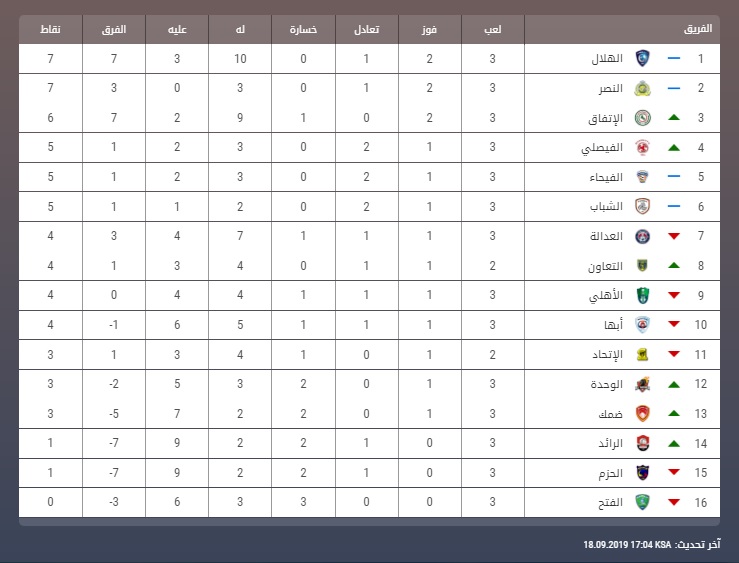Select the خسارة column header
Image resolution: width=739 pixels, height=563 pixels.
303,29
